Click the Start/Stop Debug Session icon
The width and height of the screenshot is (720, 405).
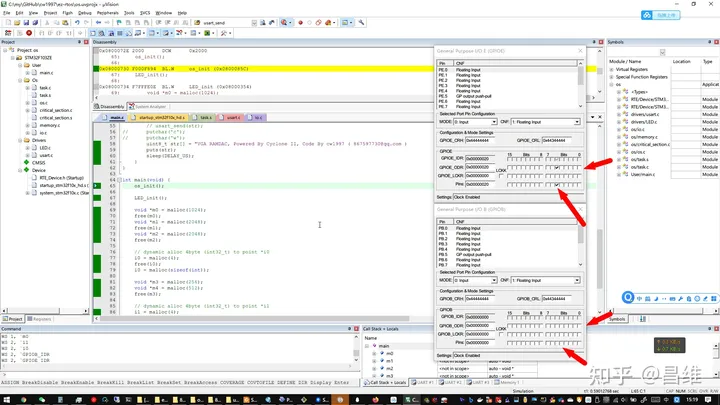click(x=284, y=22)
